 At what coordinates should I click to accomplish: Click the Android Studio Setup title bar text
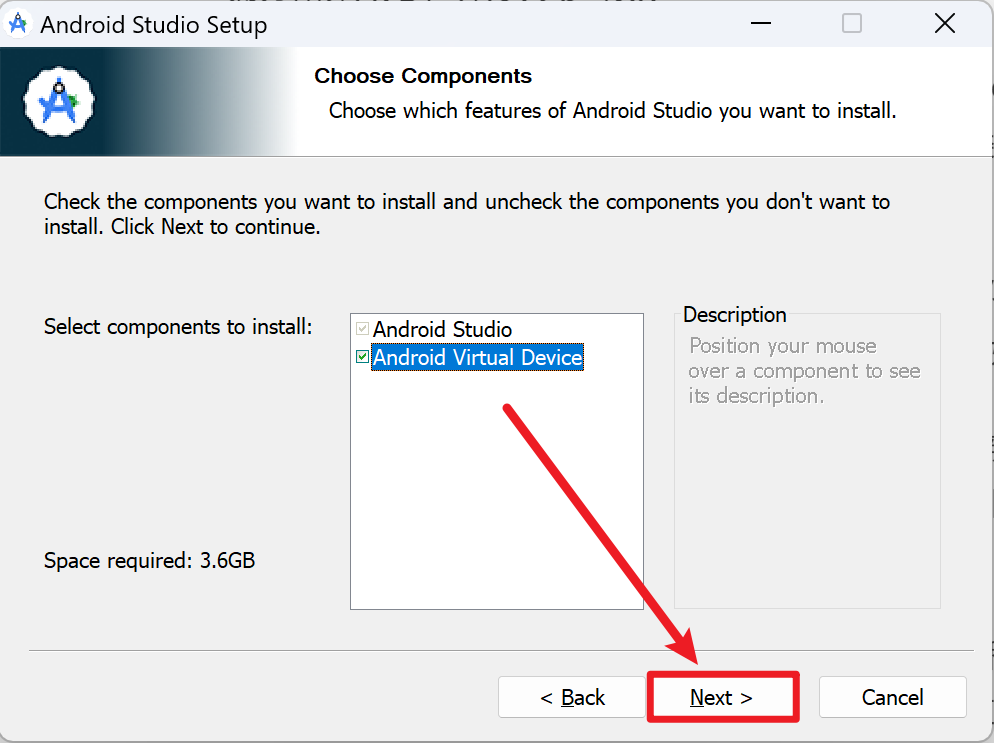point(153,24)
